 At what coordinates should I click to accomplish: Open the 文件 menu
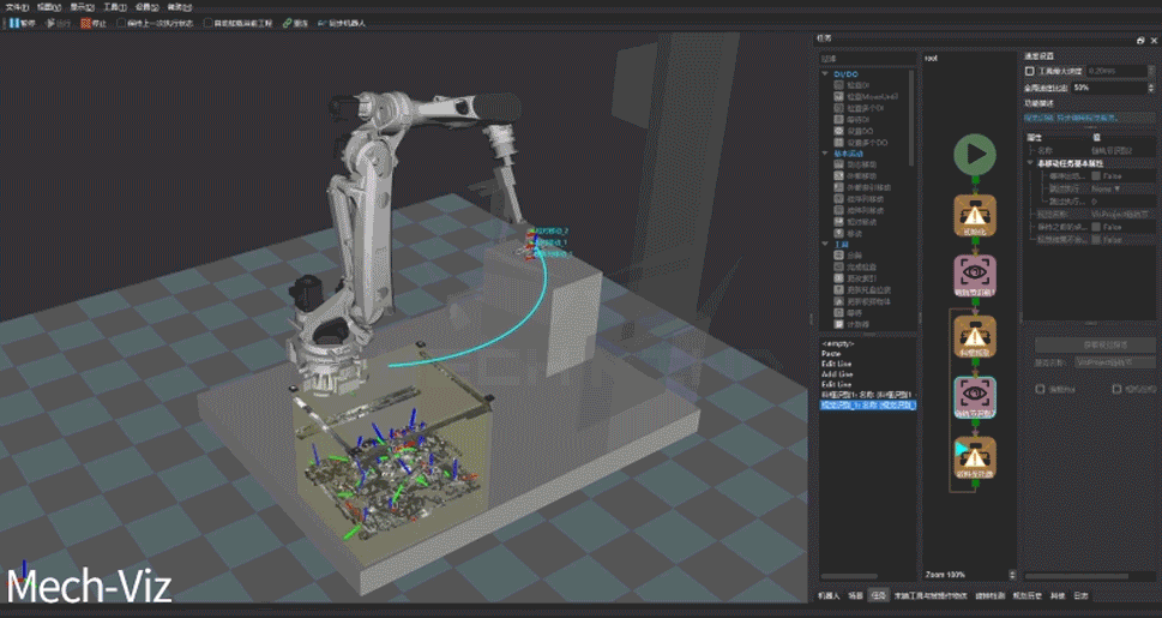coord(12,6)
